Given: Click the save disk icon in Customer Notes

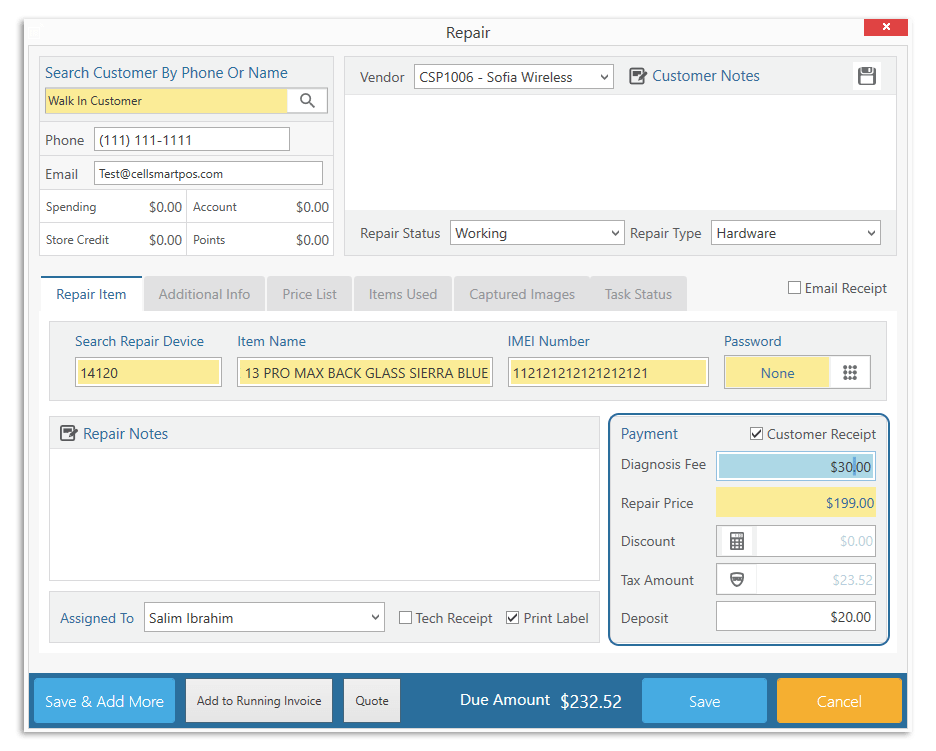Looking at the screenshot, I should click(867, 76).
